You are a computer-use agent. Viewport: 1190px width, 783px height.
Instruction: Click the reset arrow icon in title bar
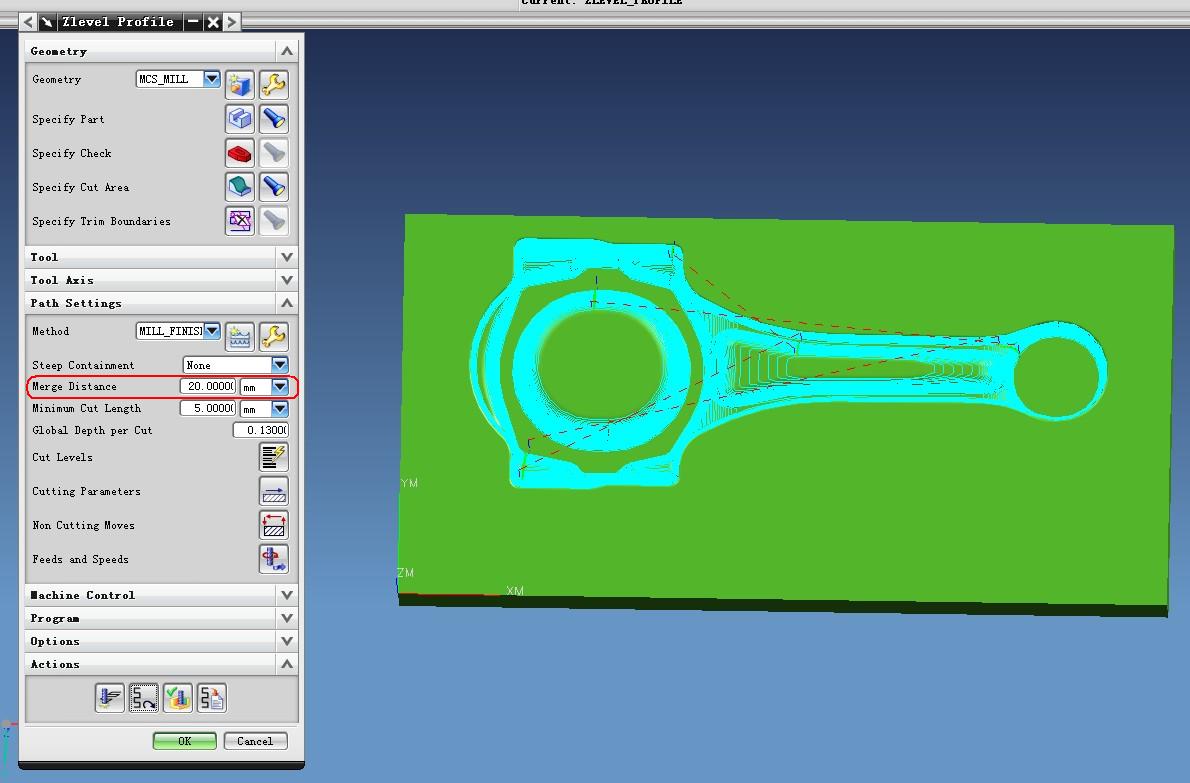(x=46, y=22)
